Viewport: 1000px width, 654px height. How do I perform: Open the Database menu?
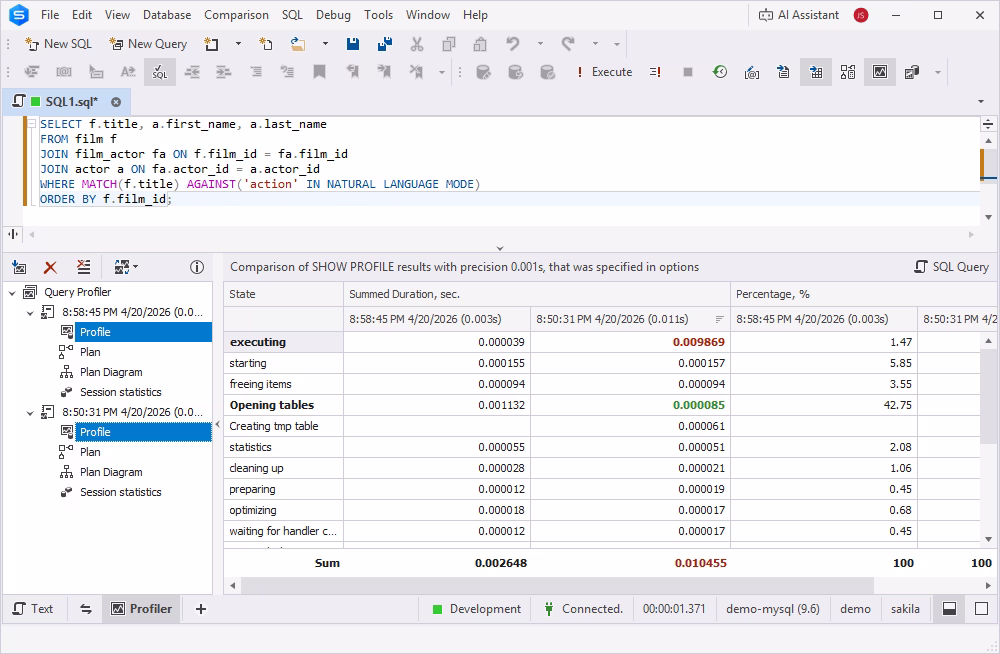(x=167, y=15)
